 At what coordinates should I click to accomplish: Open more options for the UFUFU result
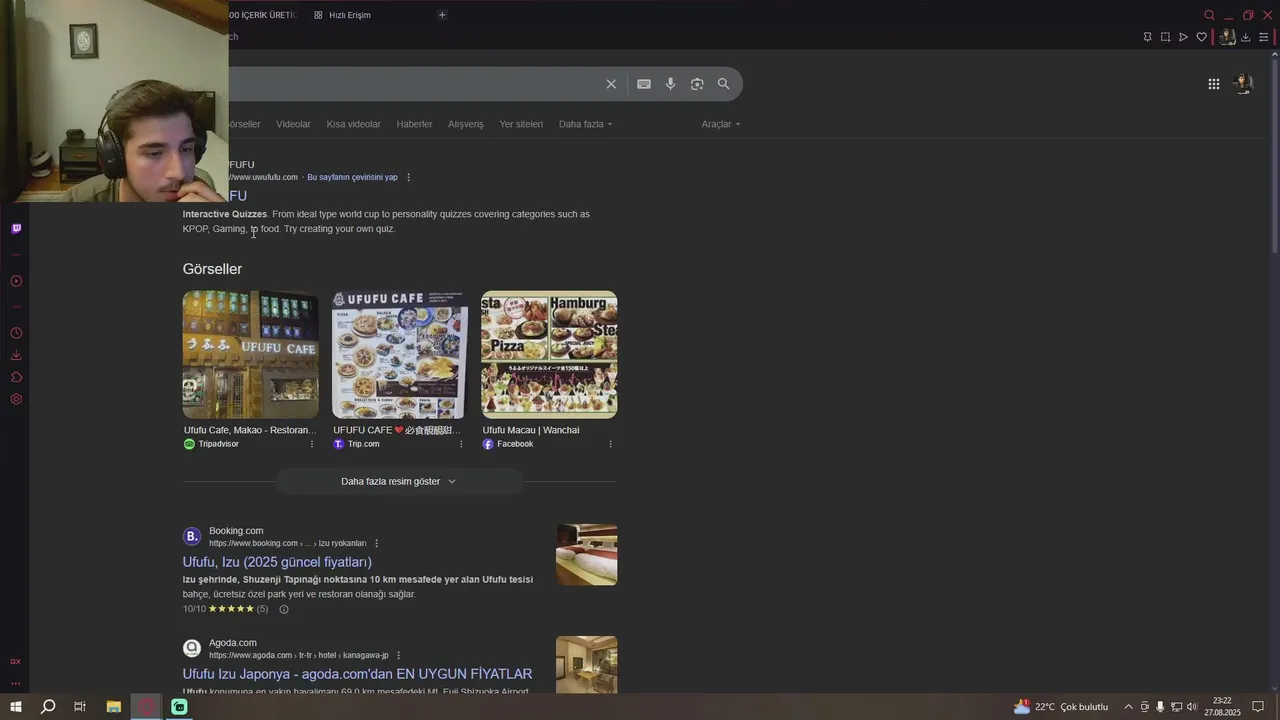408,177
